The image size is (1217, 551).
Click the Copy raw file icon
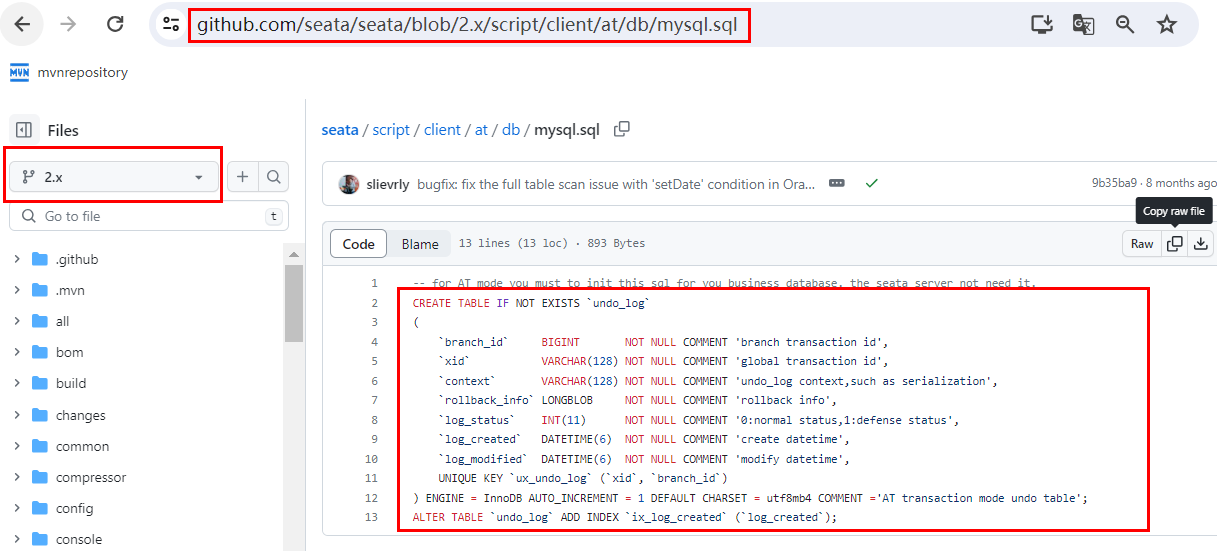[x=1175, y=244]
